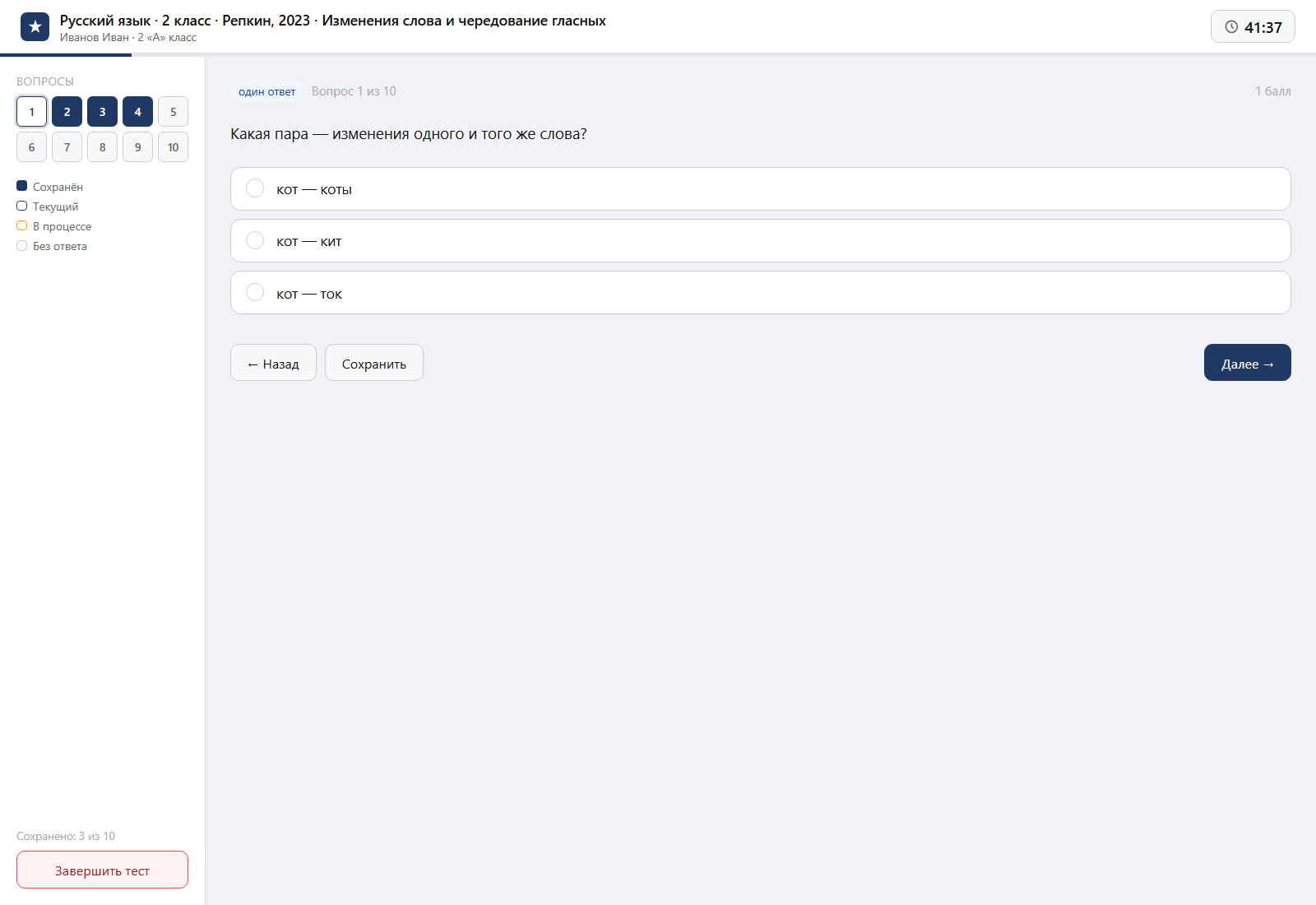Save the answer with «Сохранить»
The width and height of the screenshot is (1316, 905).
(x=374, y=363)
